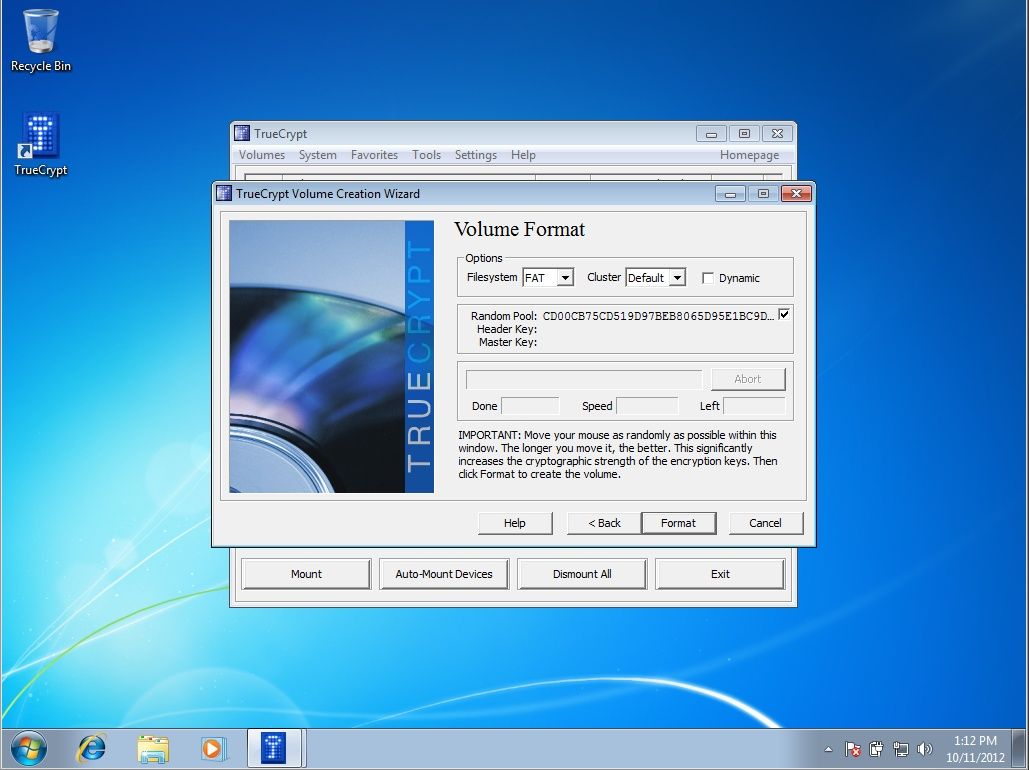
Task: Click the wizard Help button
Action: (x=515, y=523)
